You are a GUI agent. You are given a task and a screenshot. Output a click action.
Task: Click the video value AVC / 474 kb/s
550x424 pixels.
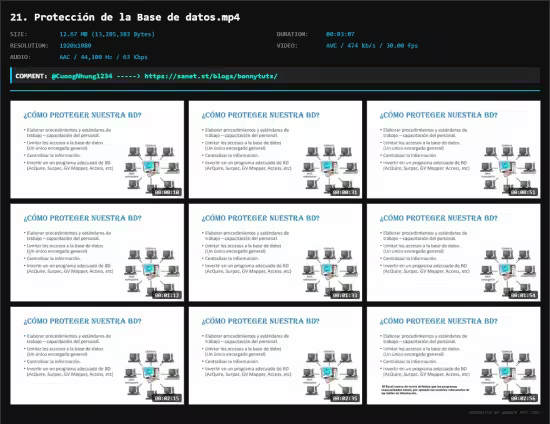pos(372,46)
